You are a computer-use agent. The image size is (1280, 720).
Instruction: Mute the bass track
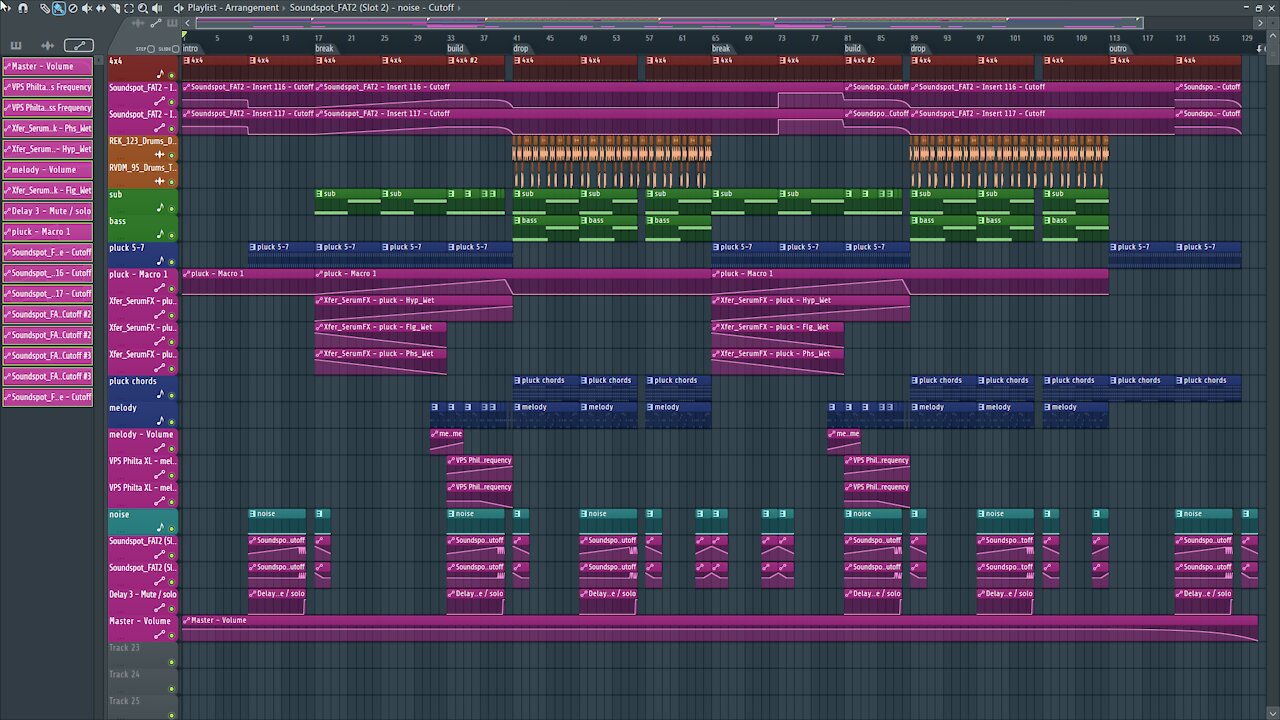(172, 235)
